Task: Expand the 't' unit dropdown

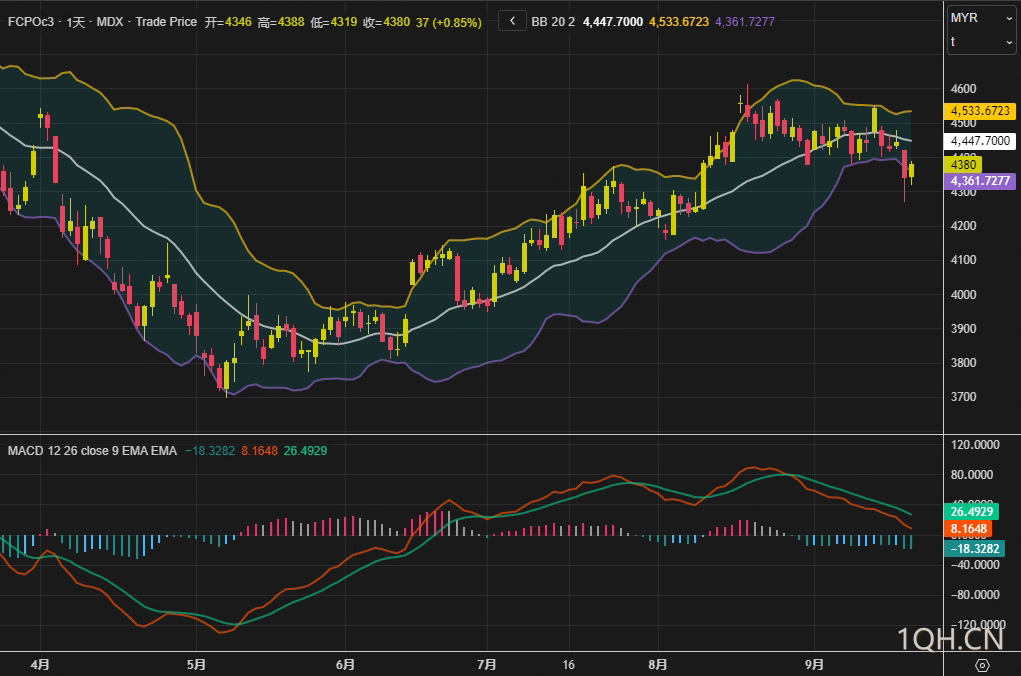Action: (x=981, y=42)
